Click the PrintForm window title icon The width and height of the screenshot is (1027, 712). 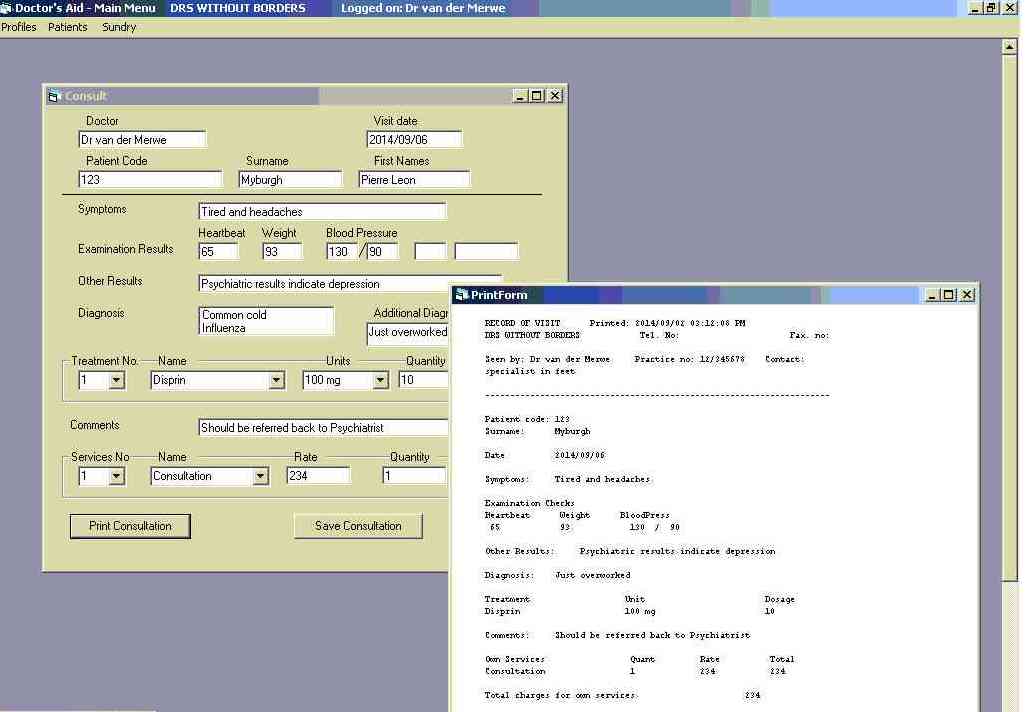[462, 295]
